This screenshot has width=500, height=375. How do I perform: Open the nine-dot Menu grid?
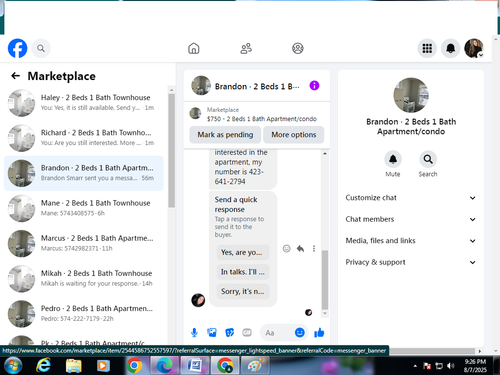427,48
